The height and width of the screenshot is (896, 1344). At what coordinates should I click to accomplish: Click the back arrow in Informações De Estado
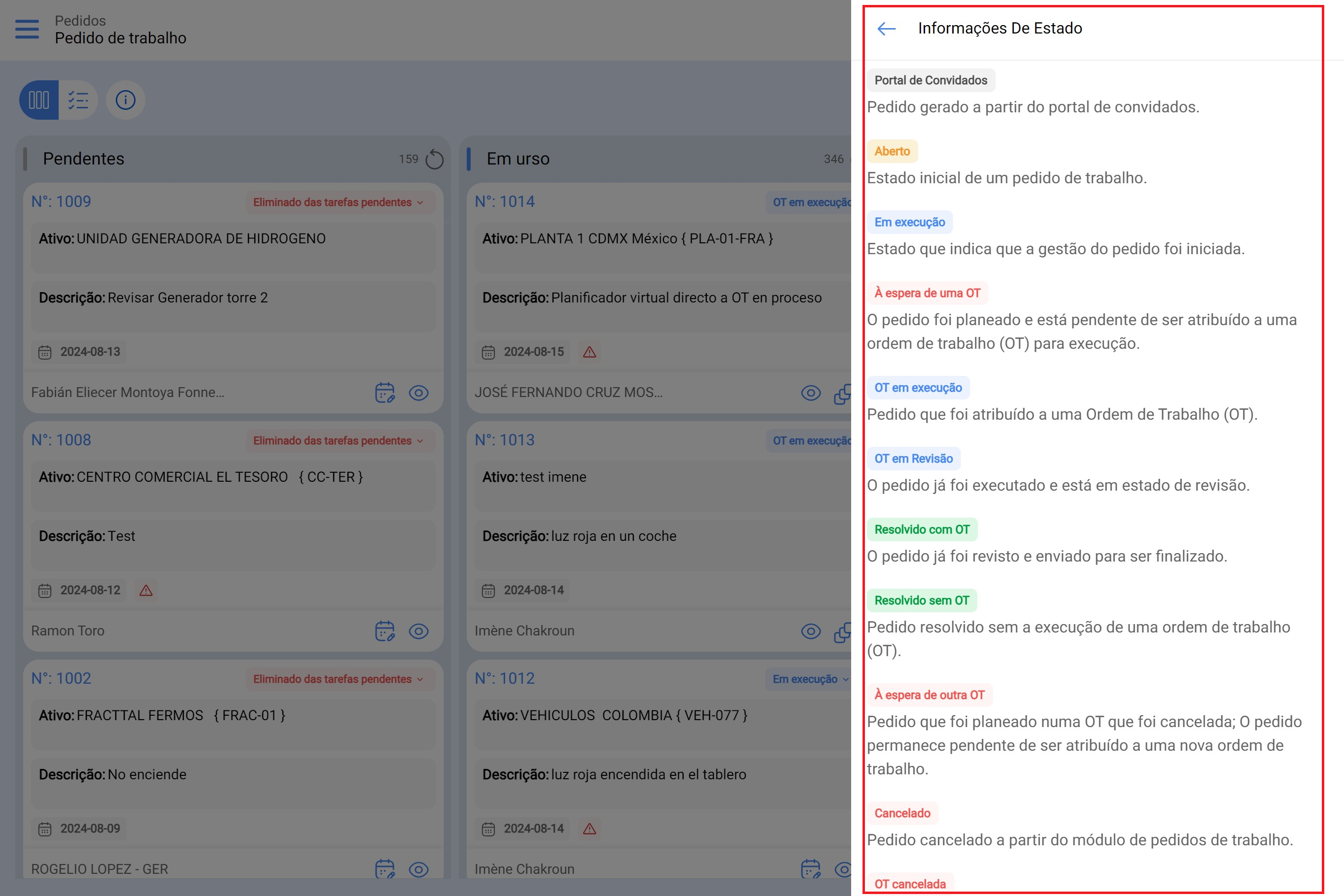[x=886, y=29]
